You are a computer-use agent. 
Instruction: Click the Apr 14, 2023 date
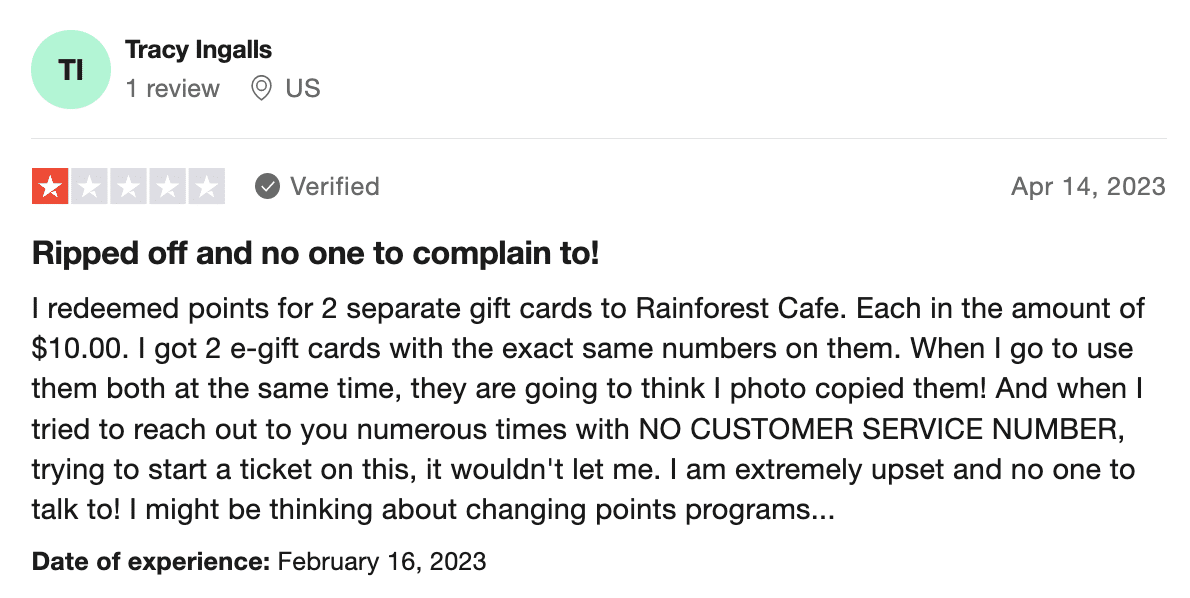(1088, 187)
